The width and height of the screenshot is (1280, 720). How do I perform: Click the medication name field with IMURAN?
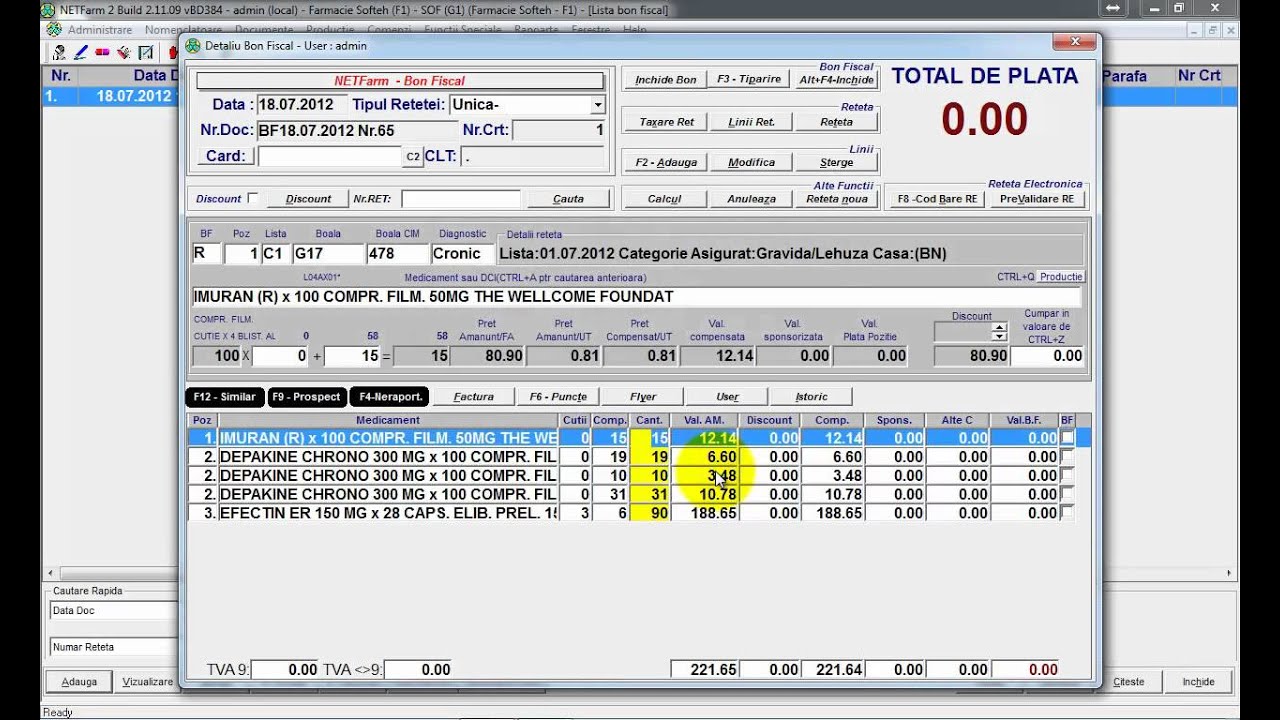(x=637, y=297)
